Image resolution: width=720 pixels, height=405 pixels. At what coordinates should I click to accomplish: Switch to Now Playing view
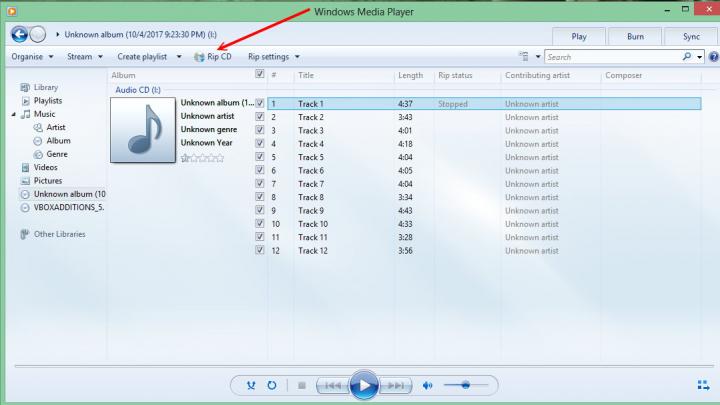(703, 385)
